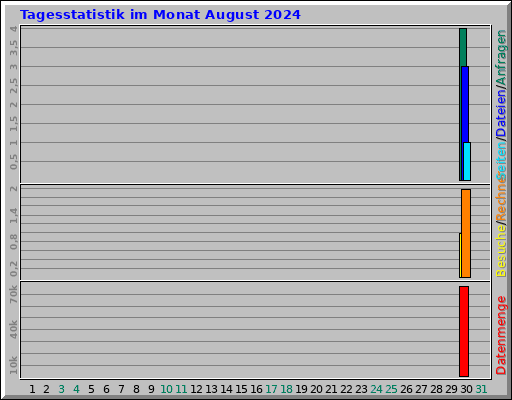Click day 1 on the x-axis
This screenshot has width=512, height=400.
[32, 389]
